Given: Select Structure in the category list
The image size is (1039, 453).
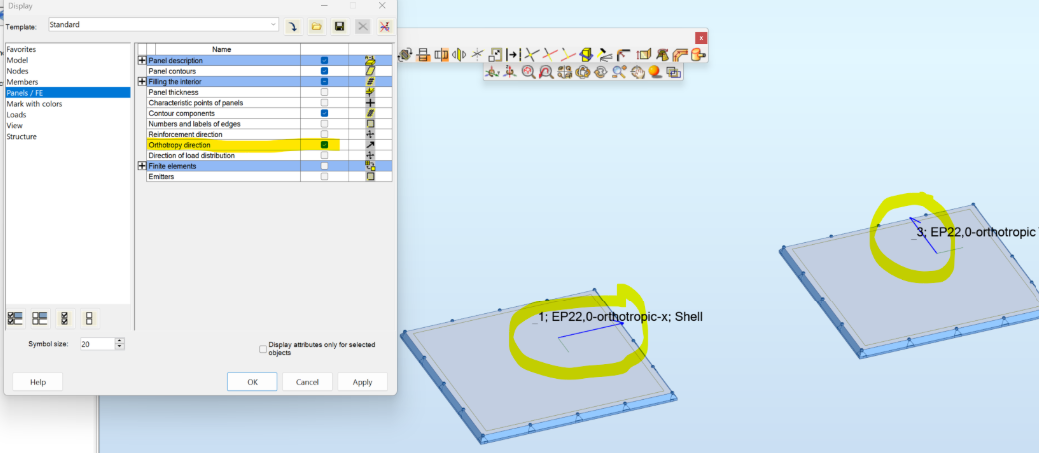Looking at the screenshot, I should tap(21, 136).
